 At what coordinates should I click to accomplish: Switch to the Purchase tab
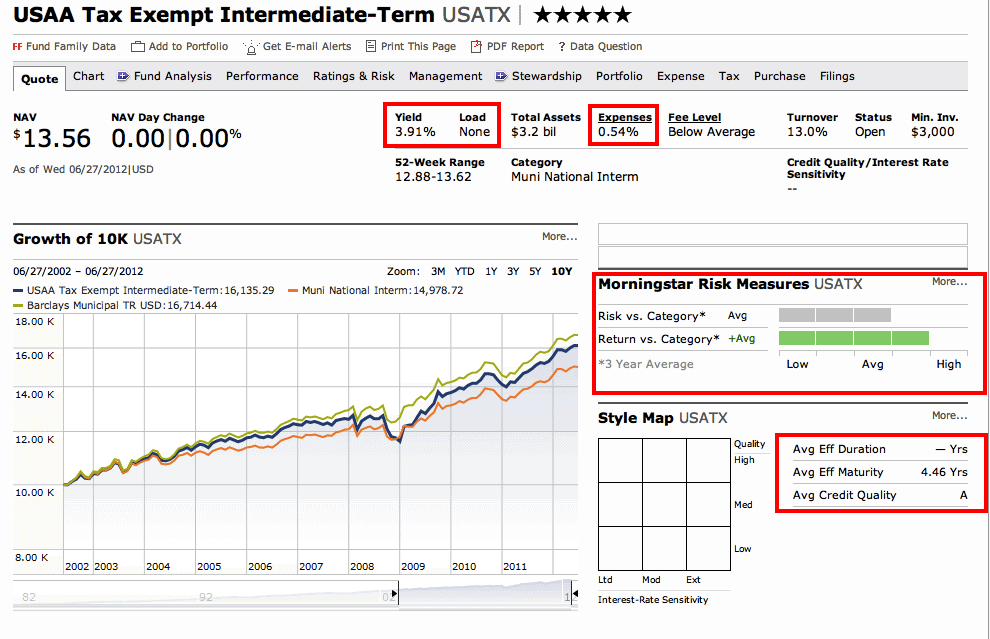(x=779, y=76)
